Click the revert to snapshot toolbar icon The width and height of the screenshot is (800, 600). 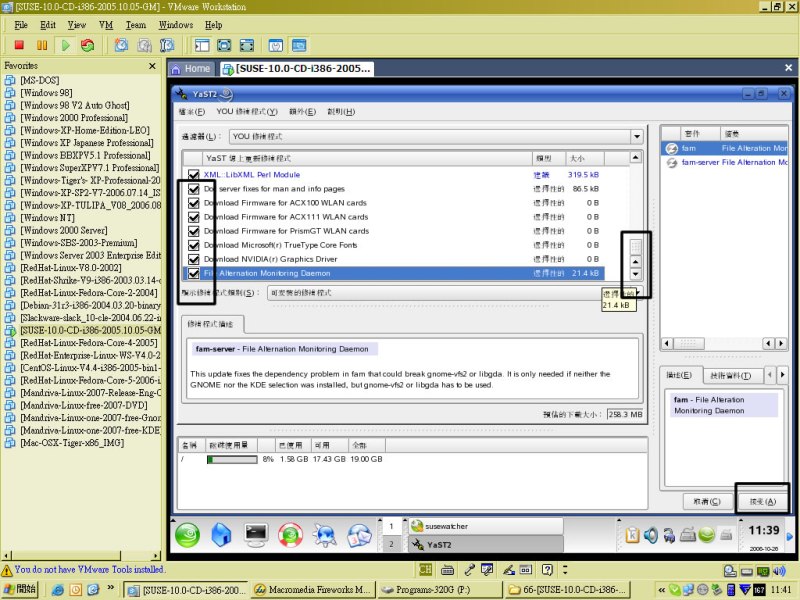point(144,45)
